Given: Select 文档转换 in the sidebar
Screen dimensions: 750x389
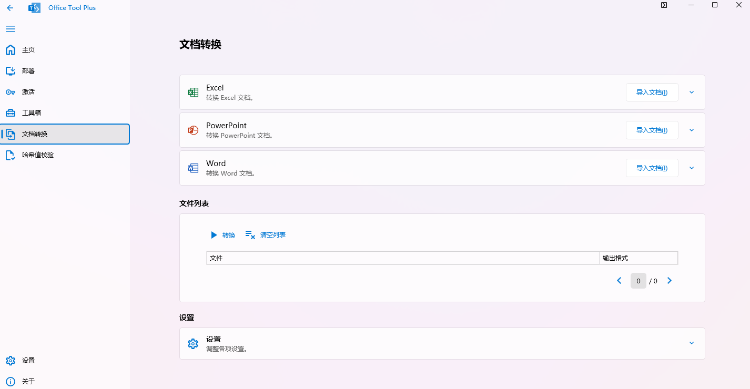Looking at the screenshot, I should coord(65,134).
